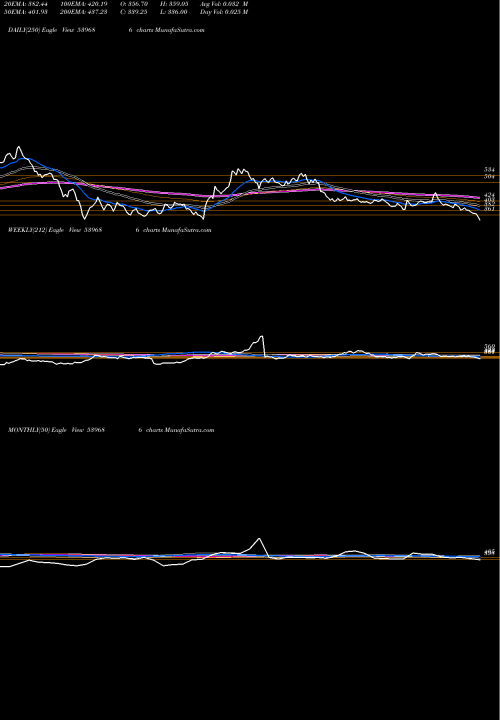Click the 20EMA value label
This screenshot has height=720, width=500.
coord(26,4)
